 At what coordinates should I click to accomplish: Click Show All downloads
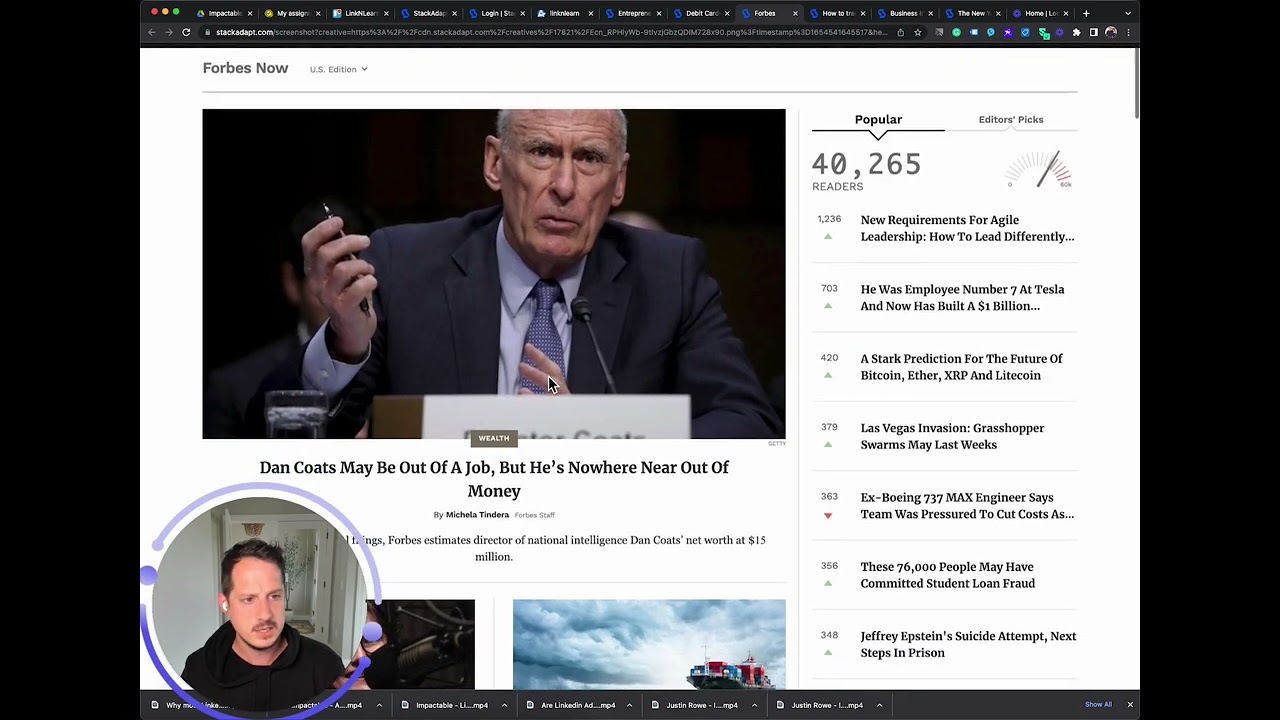click(1098, 705)
